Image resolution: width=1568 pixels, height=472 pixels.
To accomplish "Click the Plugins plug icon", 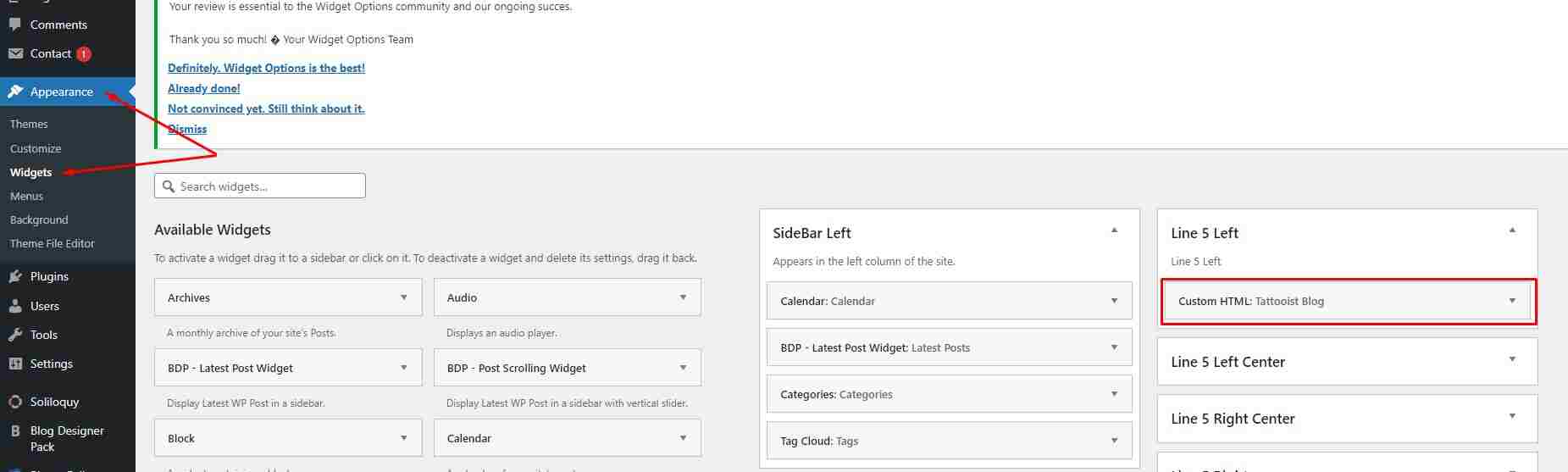I will 15,276.
